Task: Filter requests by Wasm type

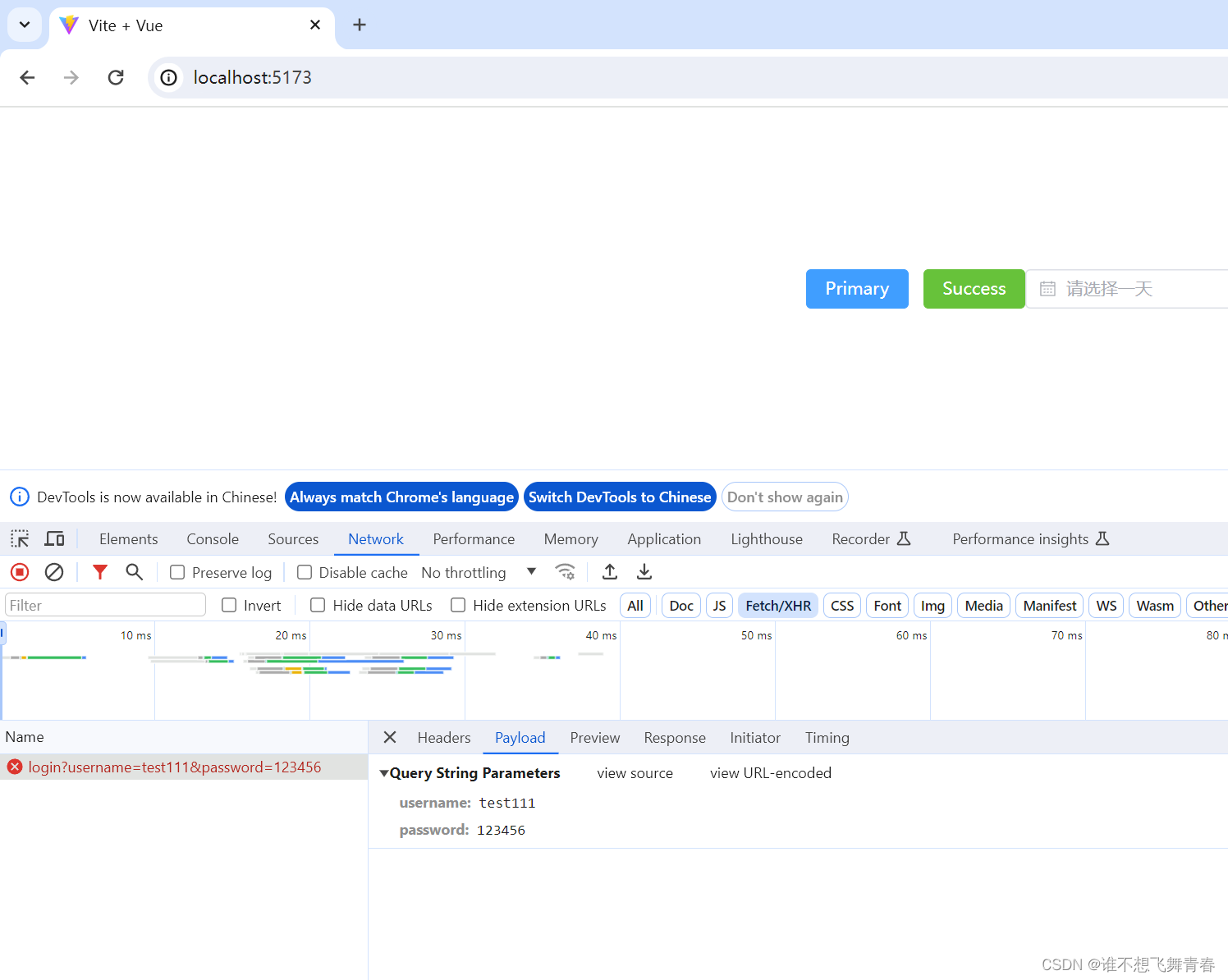Action: (1155, 605)
